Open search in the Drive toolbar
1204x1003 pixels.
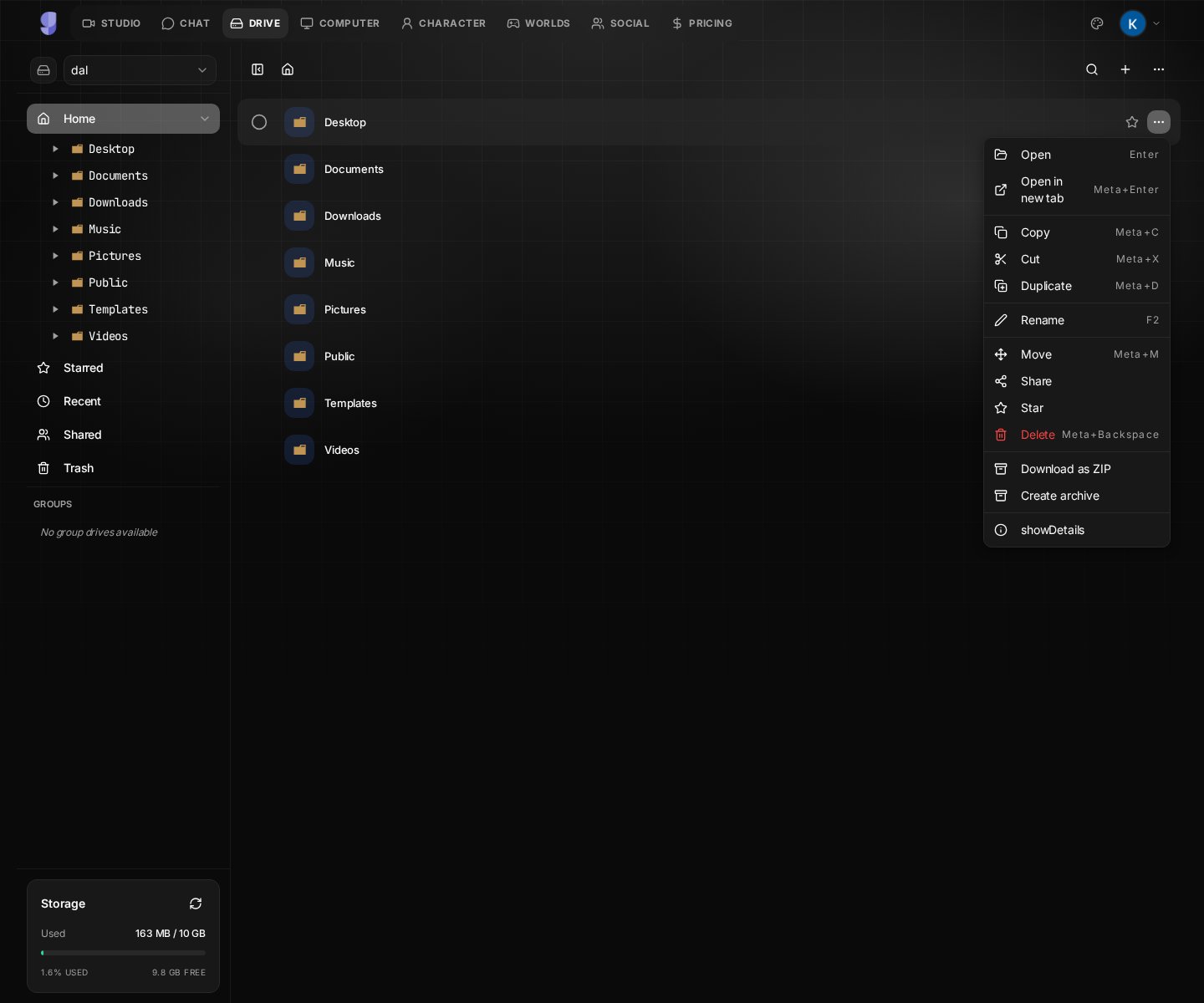coord(1092,69)
